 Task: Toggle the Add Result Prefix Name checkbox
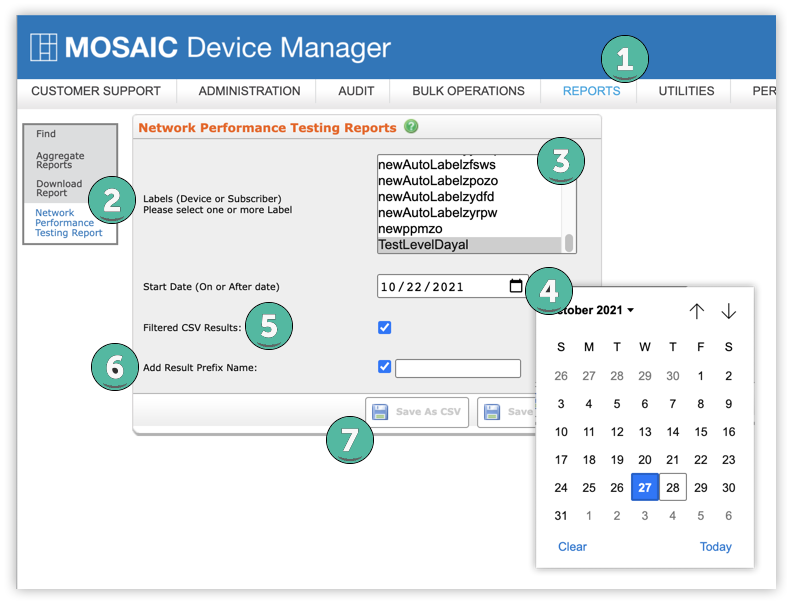384,367
